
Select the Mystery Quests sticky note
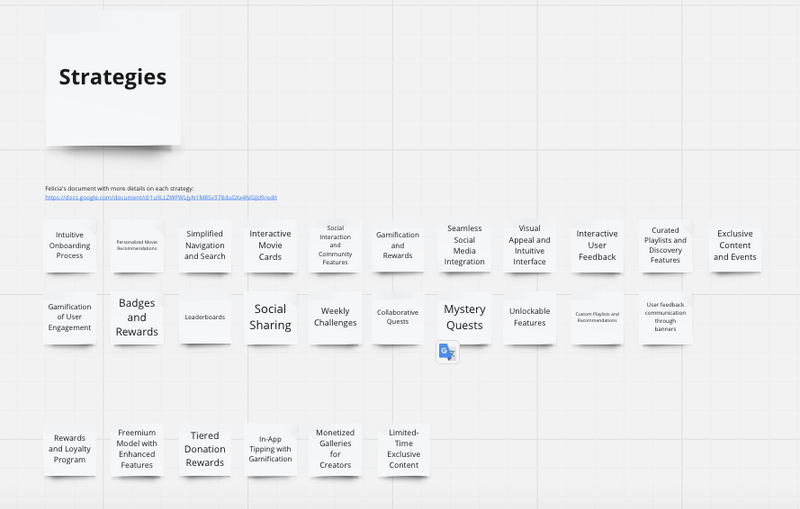pyautogui.click(x=464, y=318)
